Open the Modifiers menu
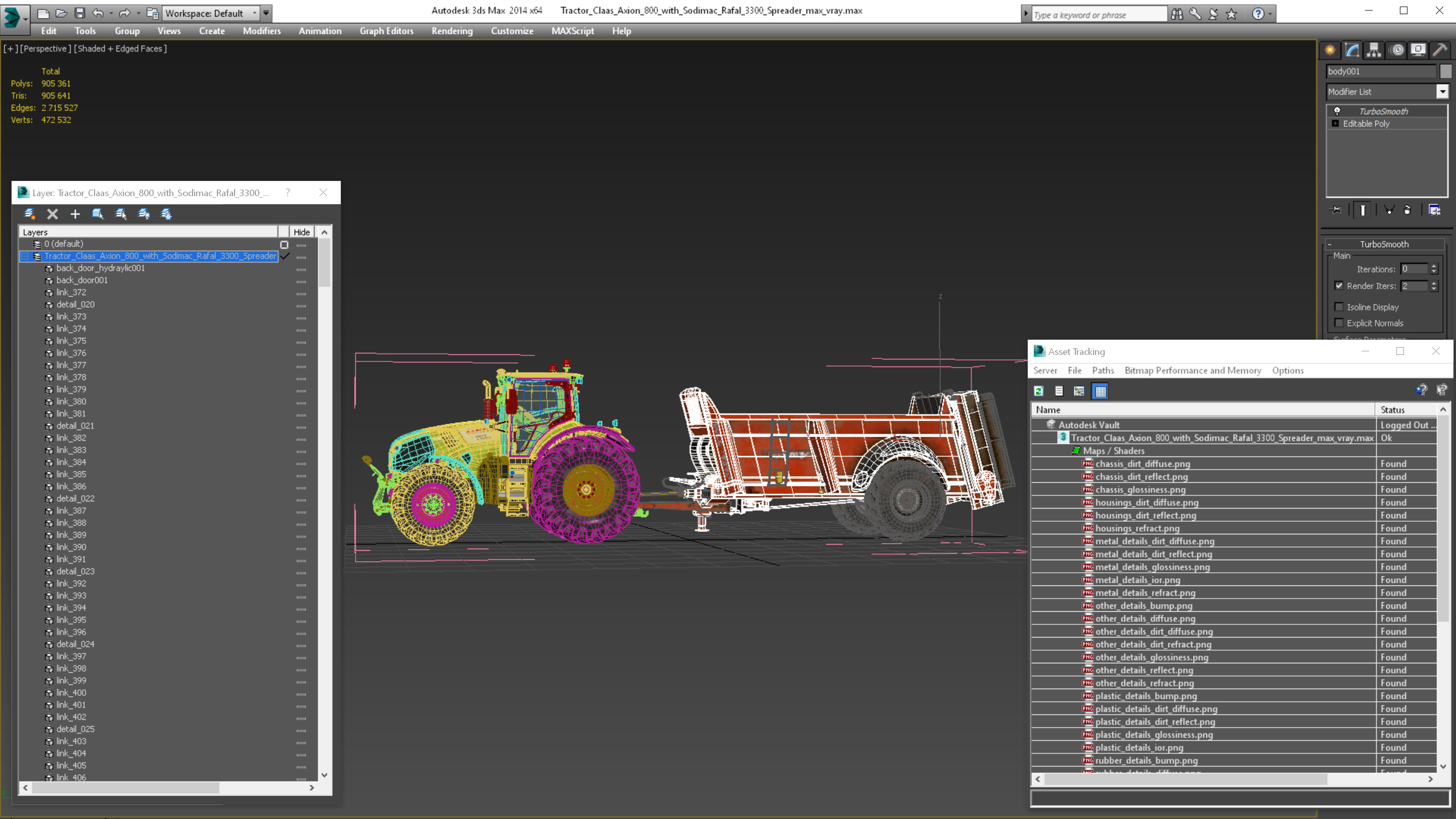Image resolution: width=1456 pixels, height=819 pixels. click(x=262, y=31)
